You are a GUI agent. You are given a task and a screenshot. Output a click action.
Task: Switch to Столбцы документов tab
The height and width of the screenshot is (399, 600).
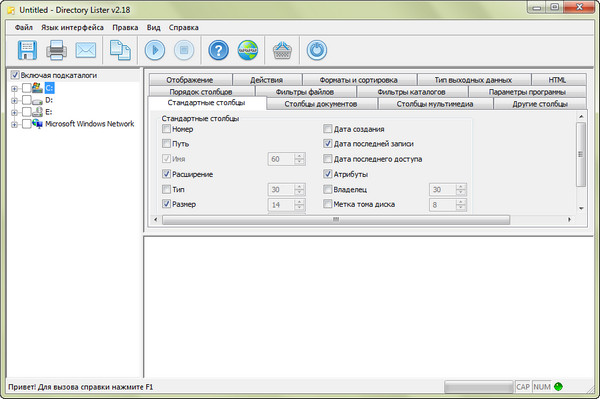click(321, 104)
